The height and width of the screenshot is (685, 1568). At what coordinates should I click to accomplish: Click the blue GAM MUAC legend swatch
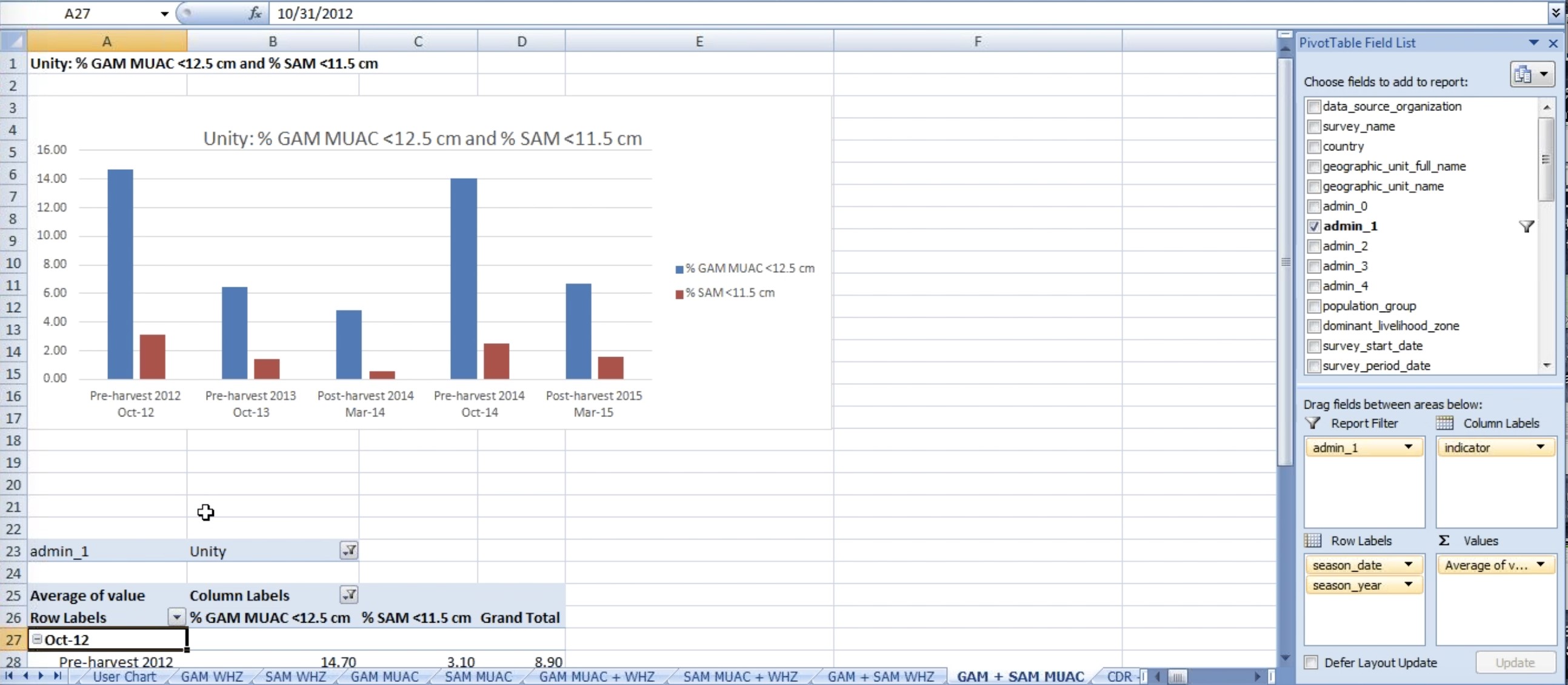click(679, 269)
